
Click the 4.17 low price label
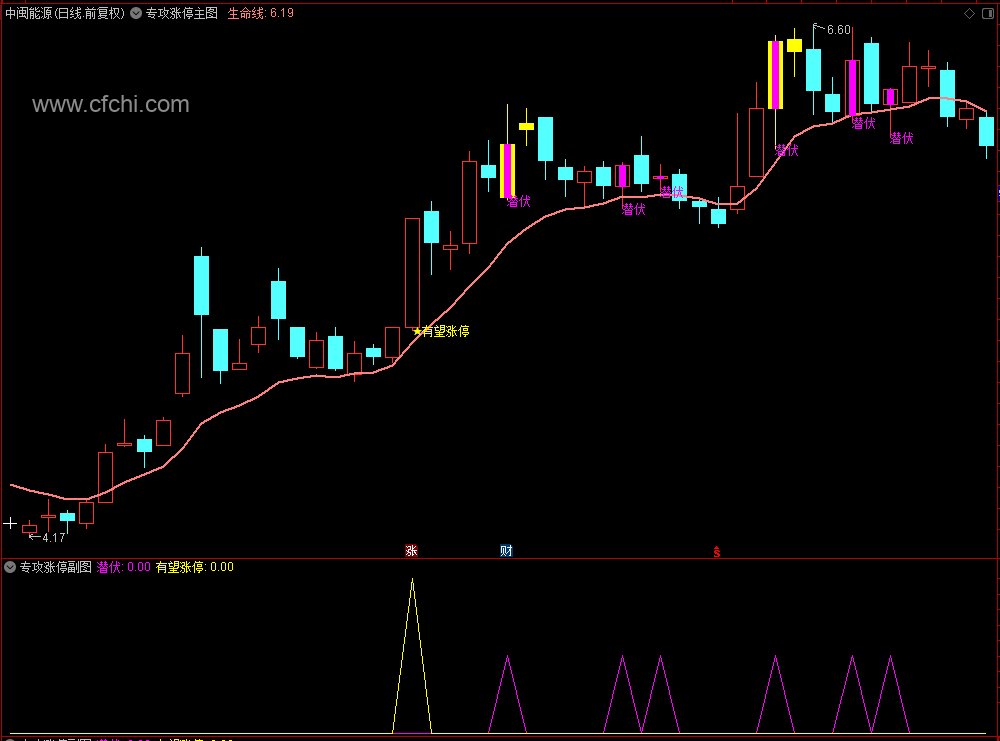54,538
